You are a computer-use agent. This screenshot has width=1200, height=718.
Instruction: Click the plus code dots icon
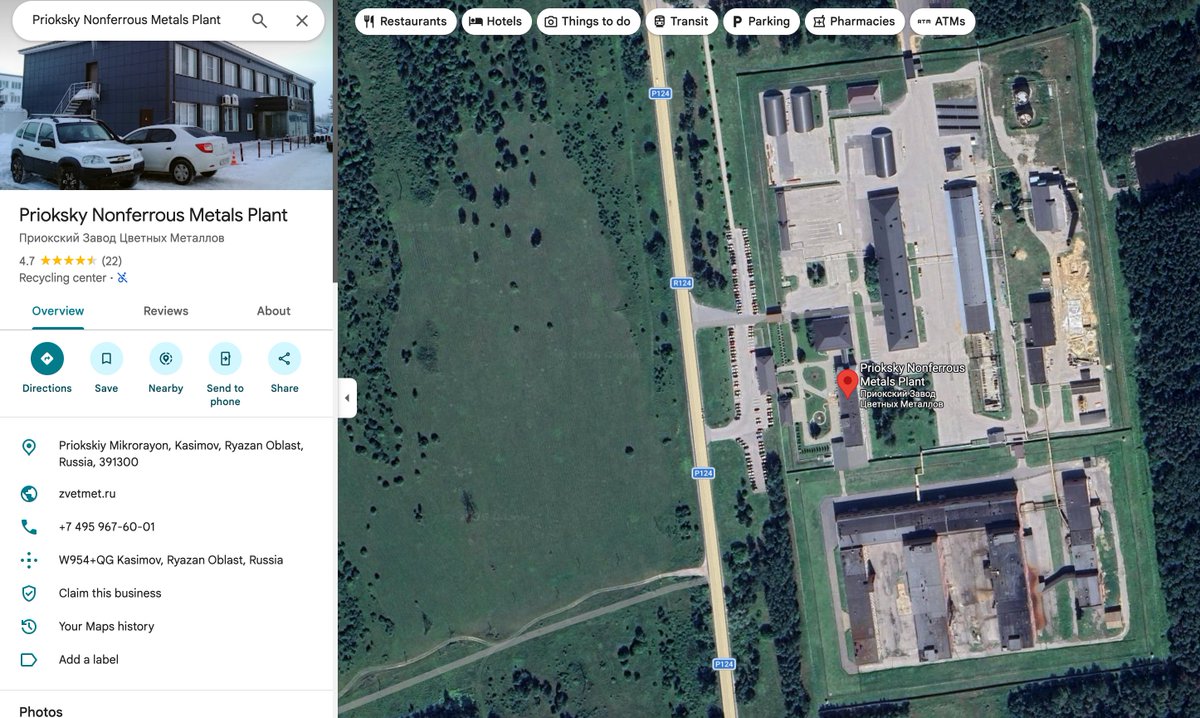[x=29, y=560]
